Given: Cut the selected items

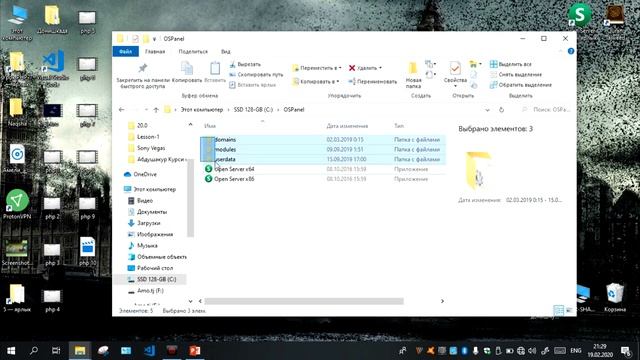Looking at the screenshot, I should click(244, 64).
